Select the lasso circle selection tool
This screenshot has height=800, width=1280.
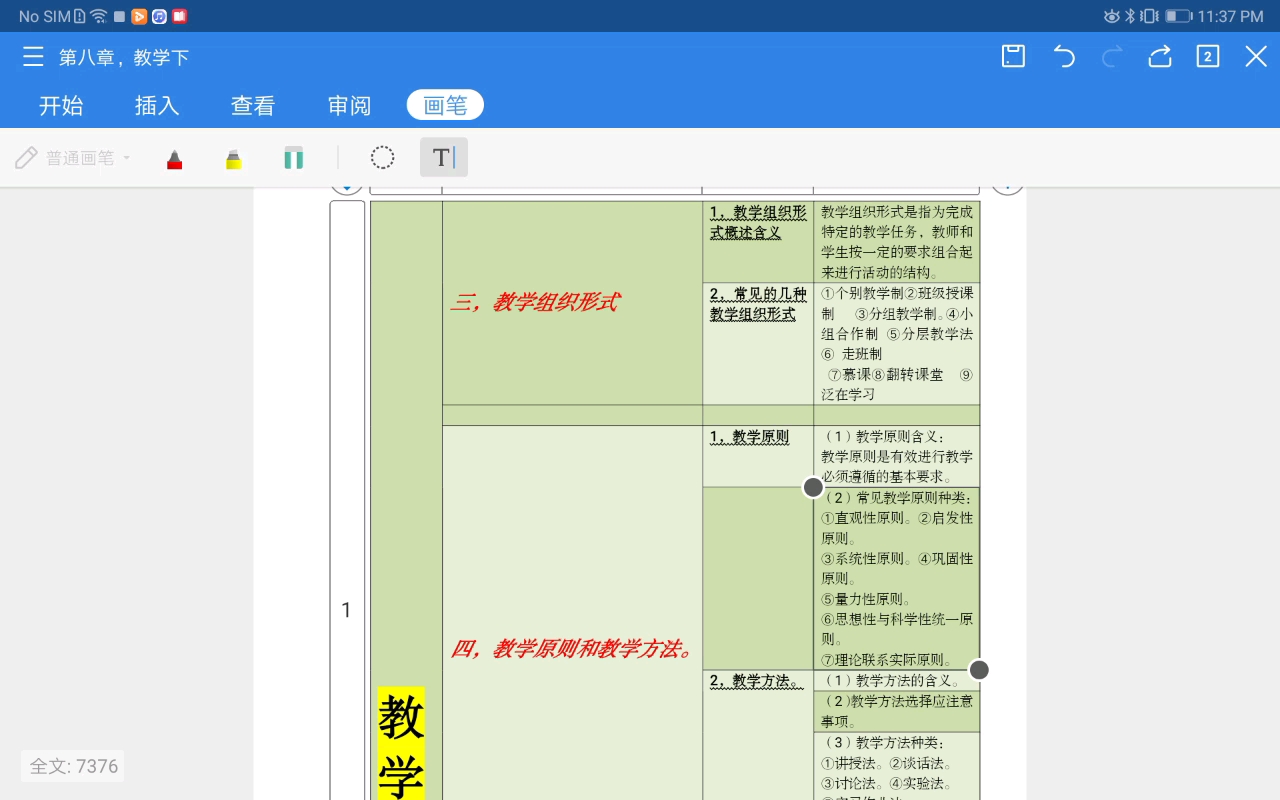[x=382, y=158]
